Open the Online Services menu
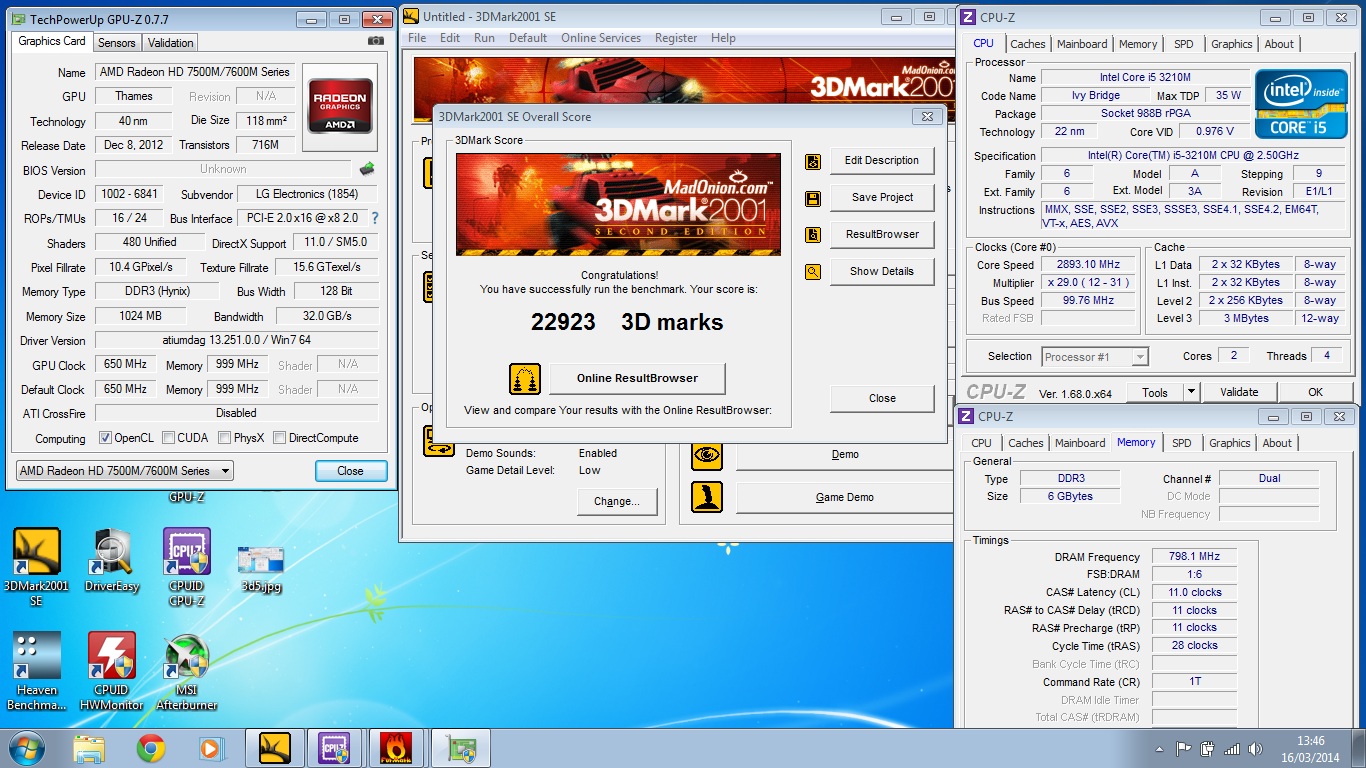Viewport: 1366px width, 768px height. point(601,38)
